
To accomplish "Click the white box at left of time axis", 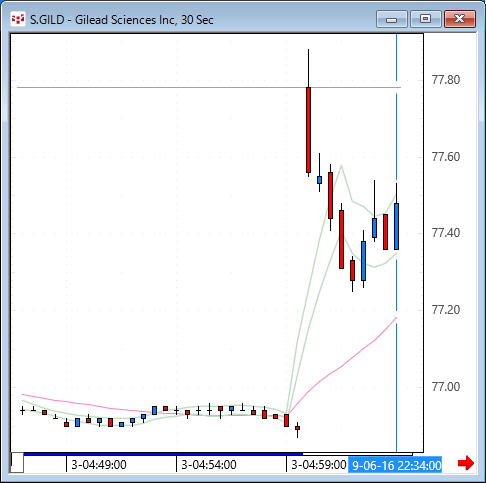I will point(17,462).
